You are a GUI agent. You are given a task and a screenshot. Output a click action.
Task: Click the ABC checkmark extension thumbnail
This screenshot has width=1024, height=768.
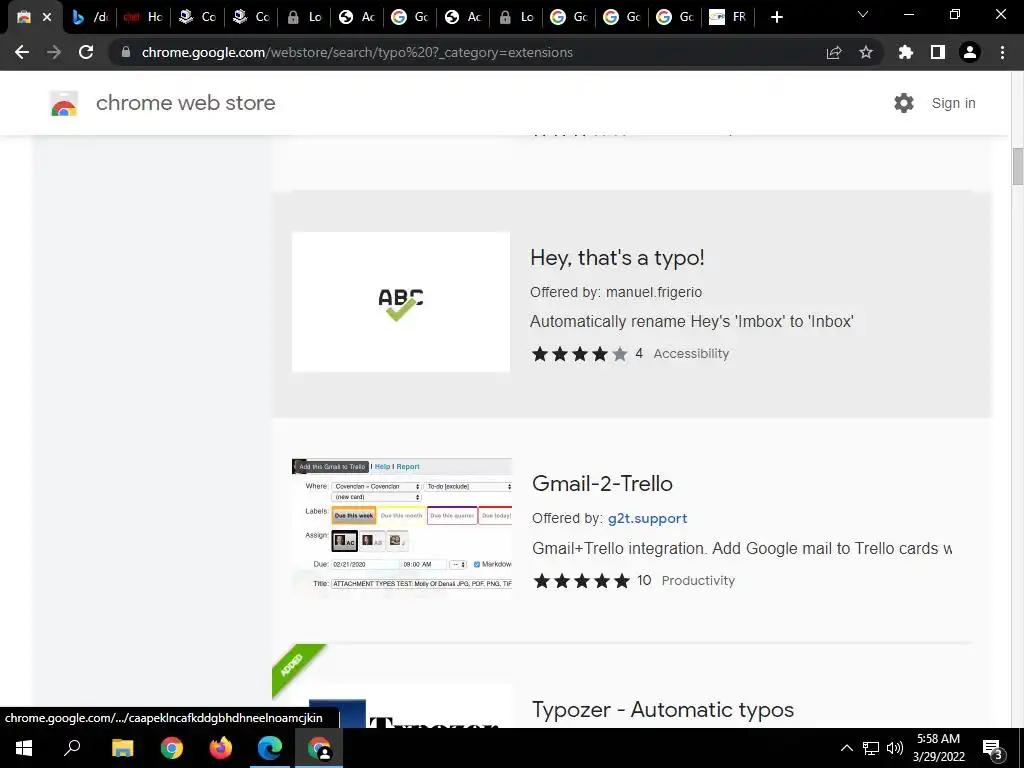(401, 302)
